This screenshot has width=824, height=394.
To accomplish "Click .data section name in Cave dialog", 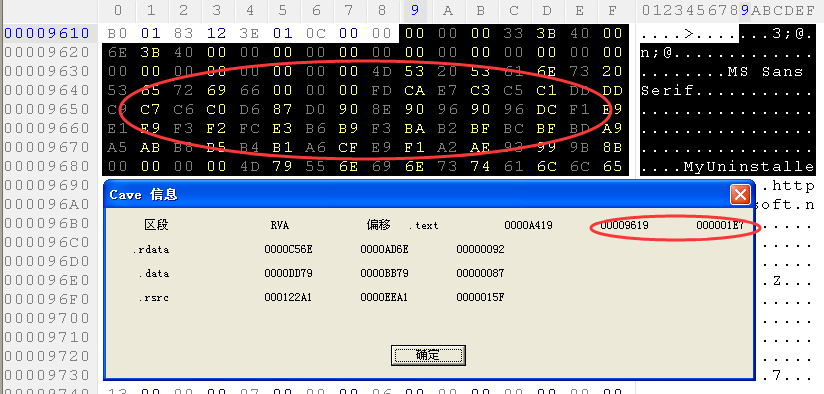I will [154, 274].
